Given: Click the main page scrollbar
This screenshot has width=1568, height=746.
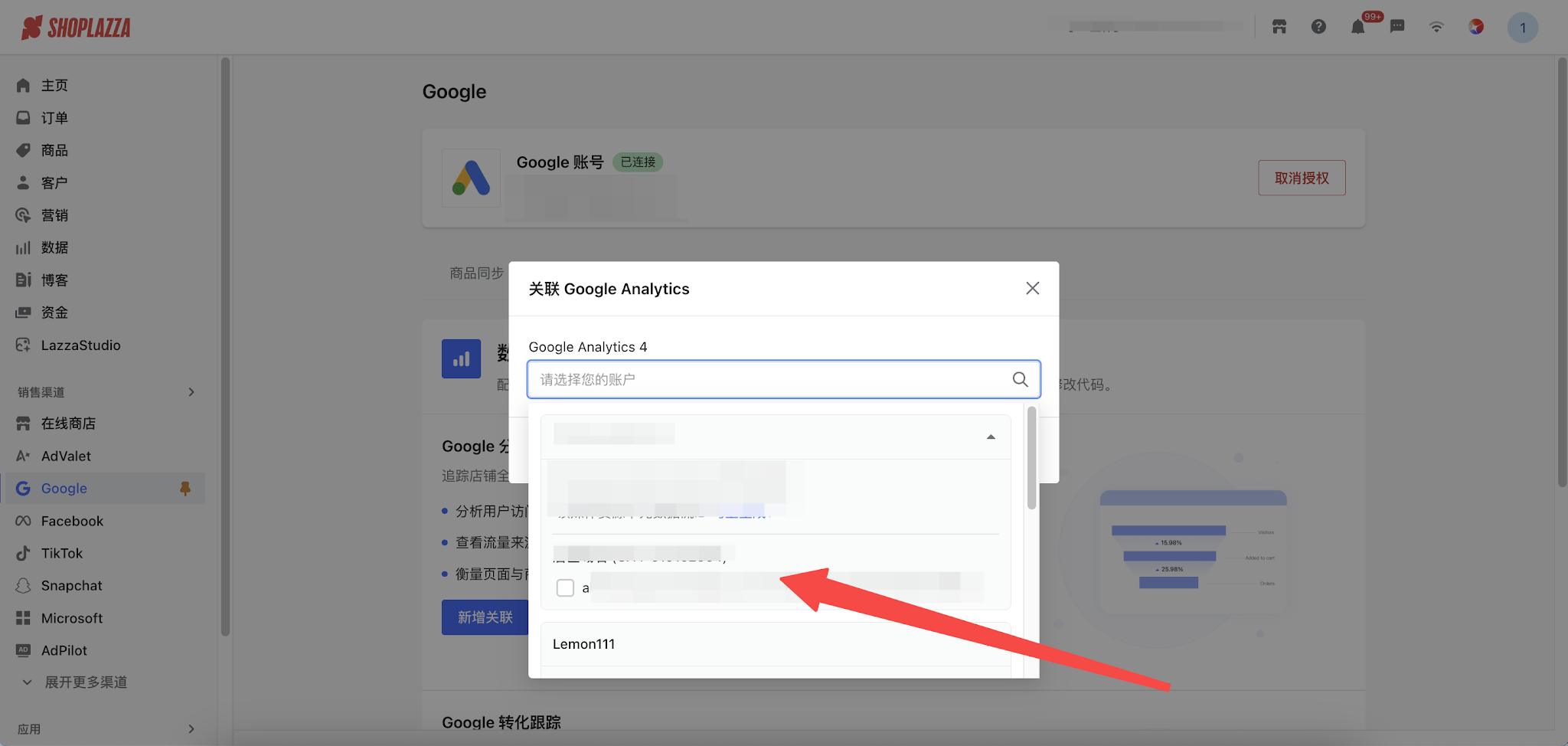Looking at the screenshot, I should [x=1562, y=272].
